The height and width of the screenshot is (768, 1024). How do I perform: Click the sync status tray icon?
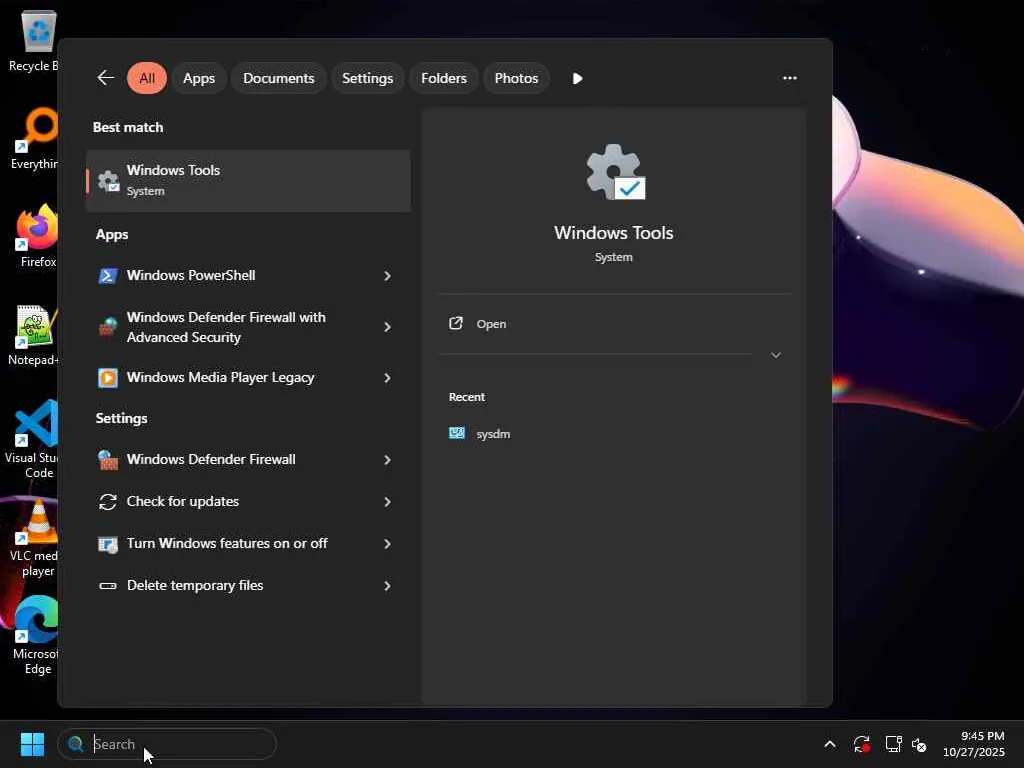[861, 744]
